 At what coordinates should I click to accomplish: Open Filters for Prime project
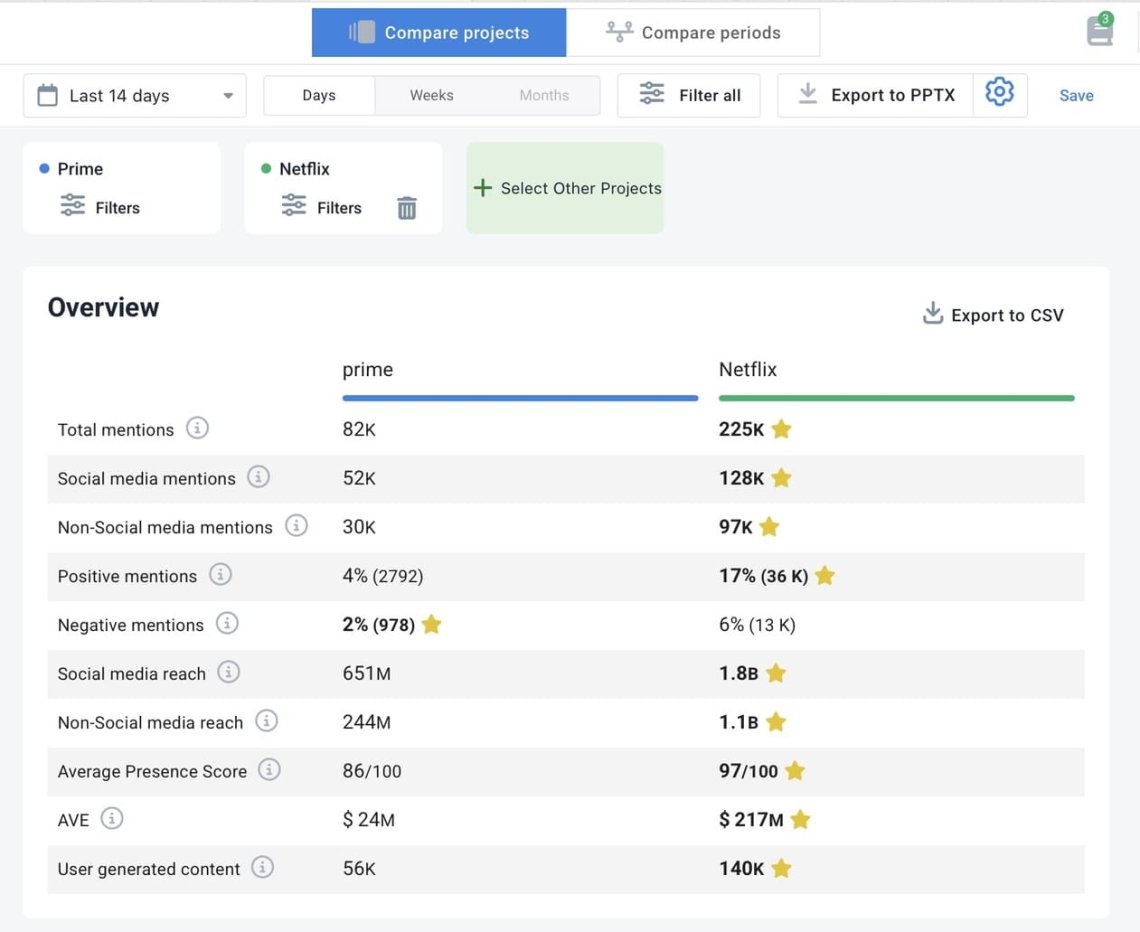100,208
